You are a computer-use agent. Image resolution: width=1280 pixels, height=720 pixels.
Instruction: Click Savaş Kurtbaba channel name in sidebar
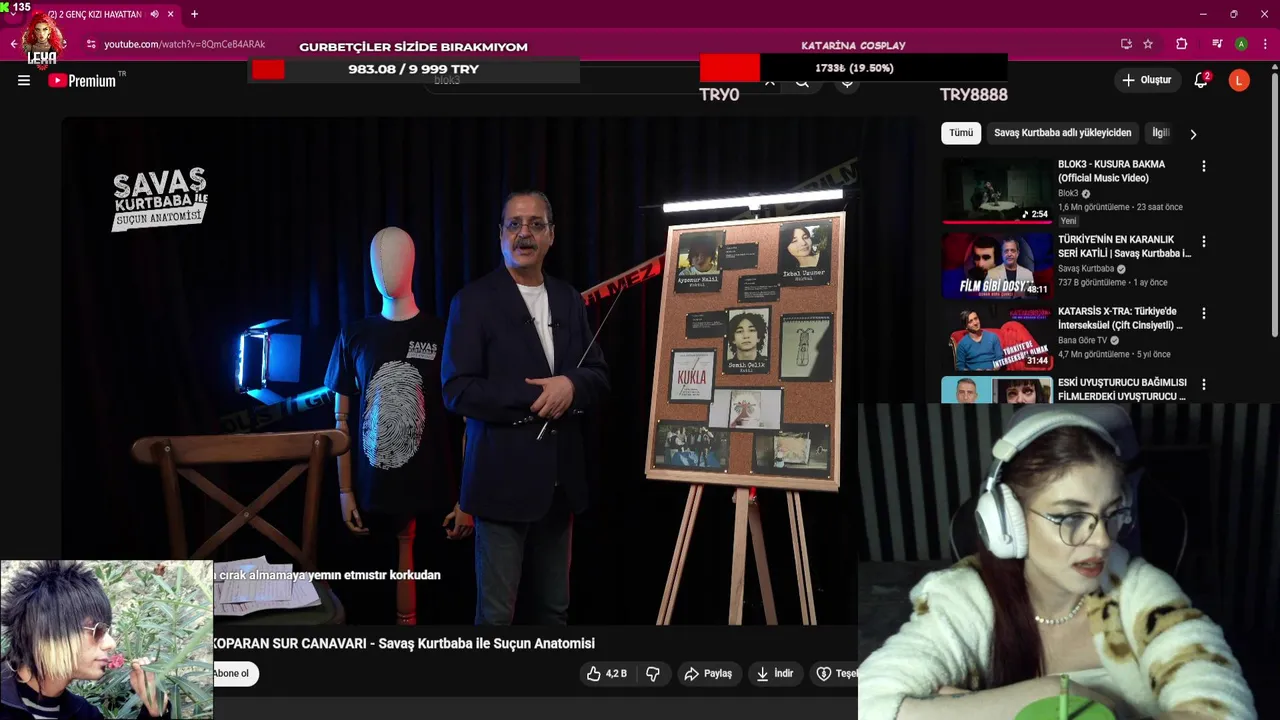(x=1086, y=269)
